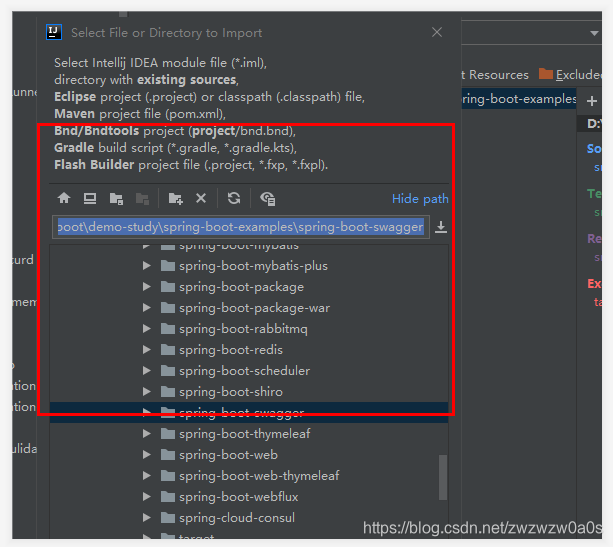Expand the spring-boot-webflux folder

[x=147, y=497]
